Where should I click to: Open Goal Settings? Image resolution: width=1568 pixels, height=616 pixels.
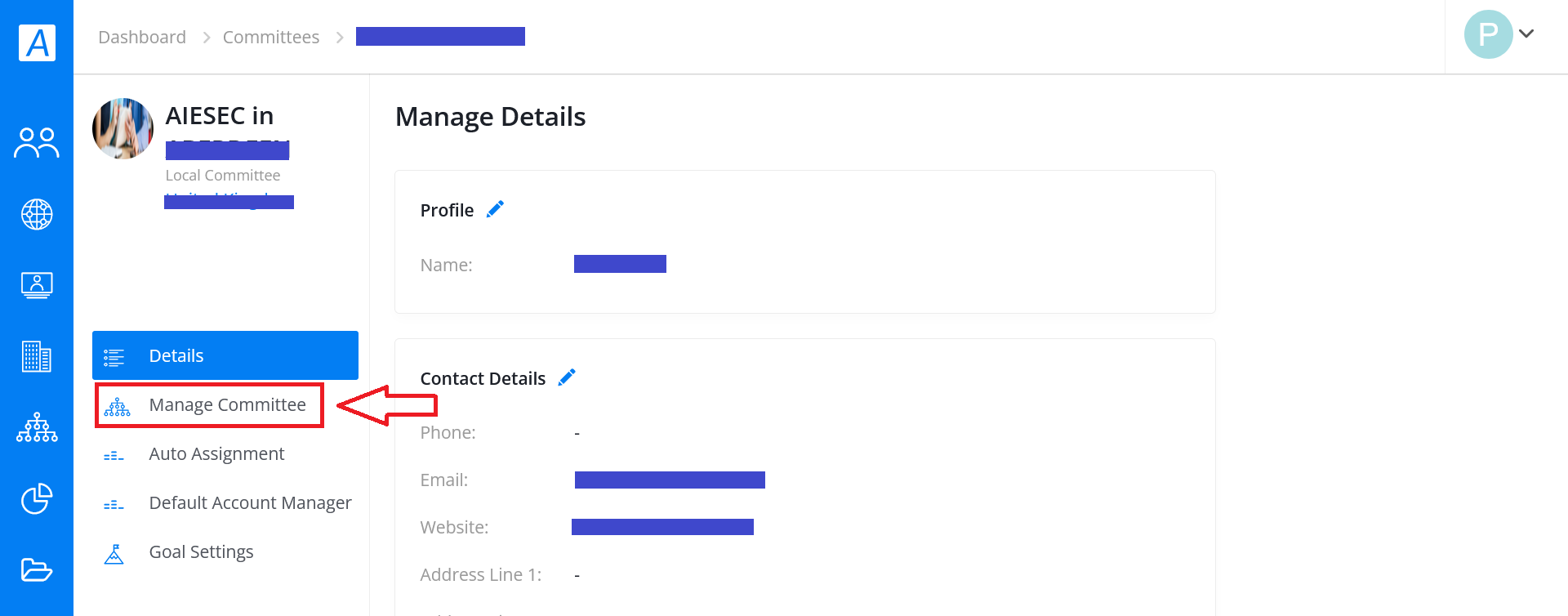coord(201,552)
